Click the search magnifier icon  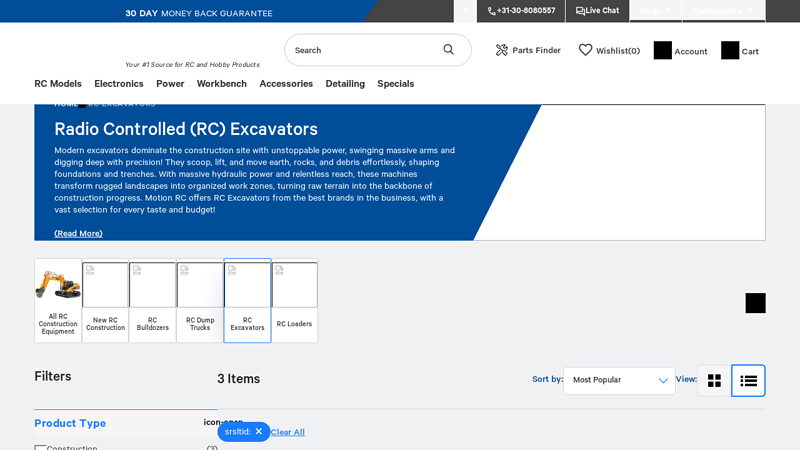tap(448, 50)
